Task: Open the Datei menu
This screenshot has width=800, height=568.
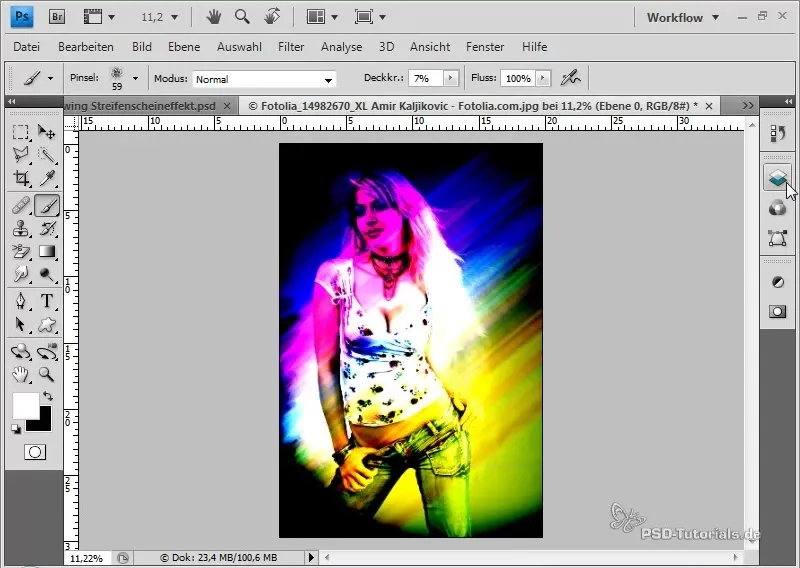Action: point(27,47)
